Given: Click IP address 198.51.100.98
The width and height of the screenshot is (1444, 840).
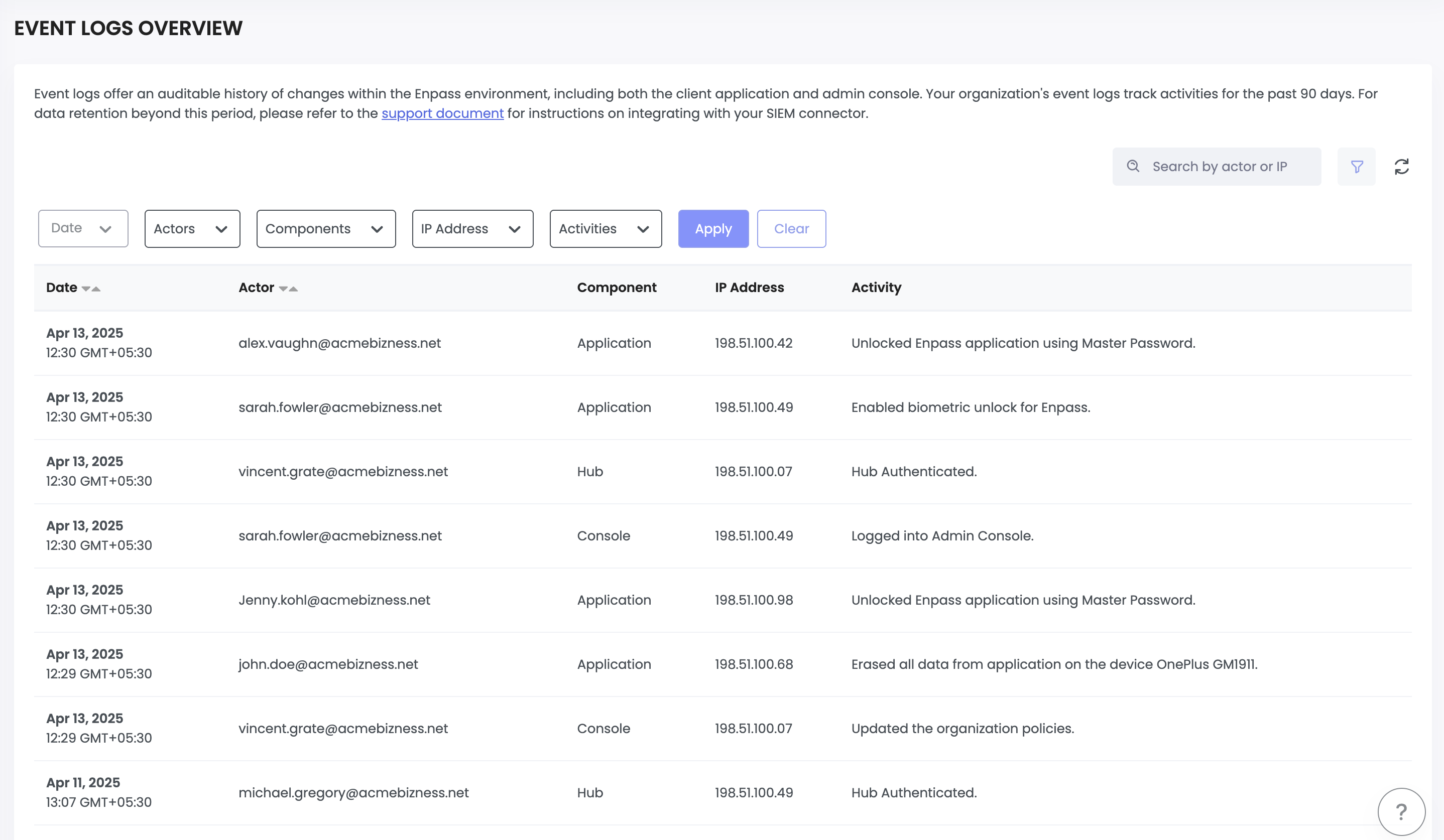Looking at the screenshot, I should click(x=754, y=600).
